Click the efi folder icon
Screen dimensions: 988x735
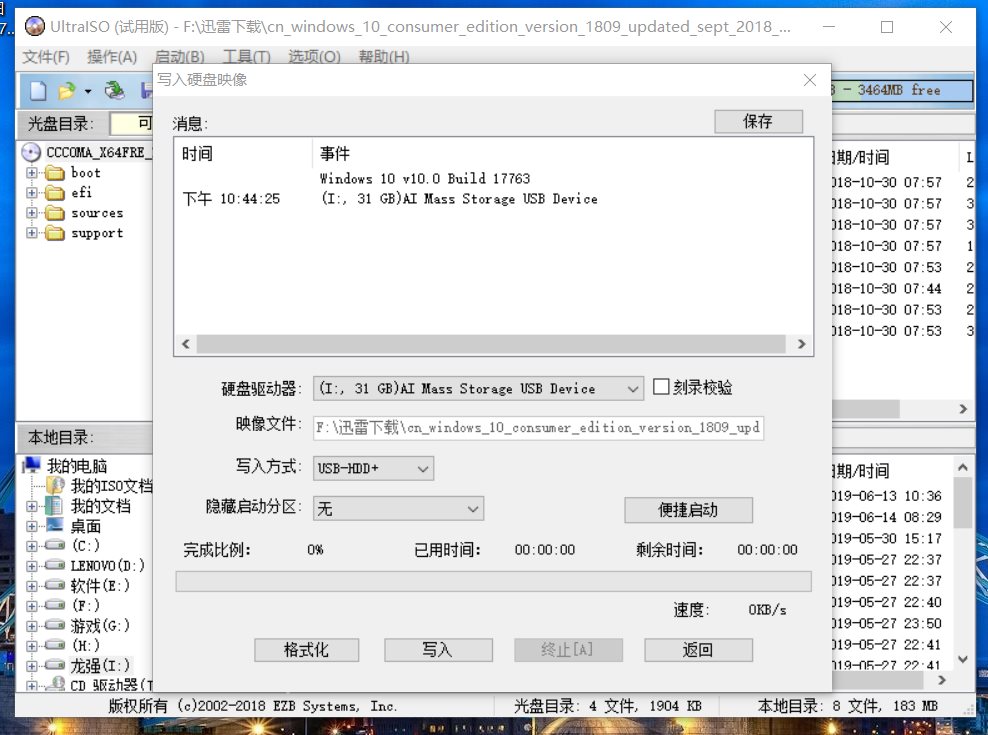pyautogui.click(x=55, y=193)
